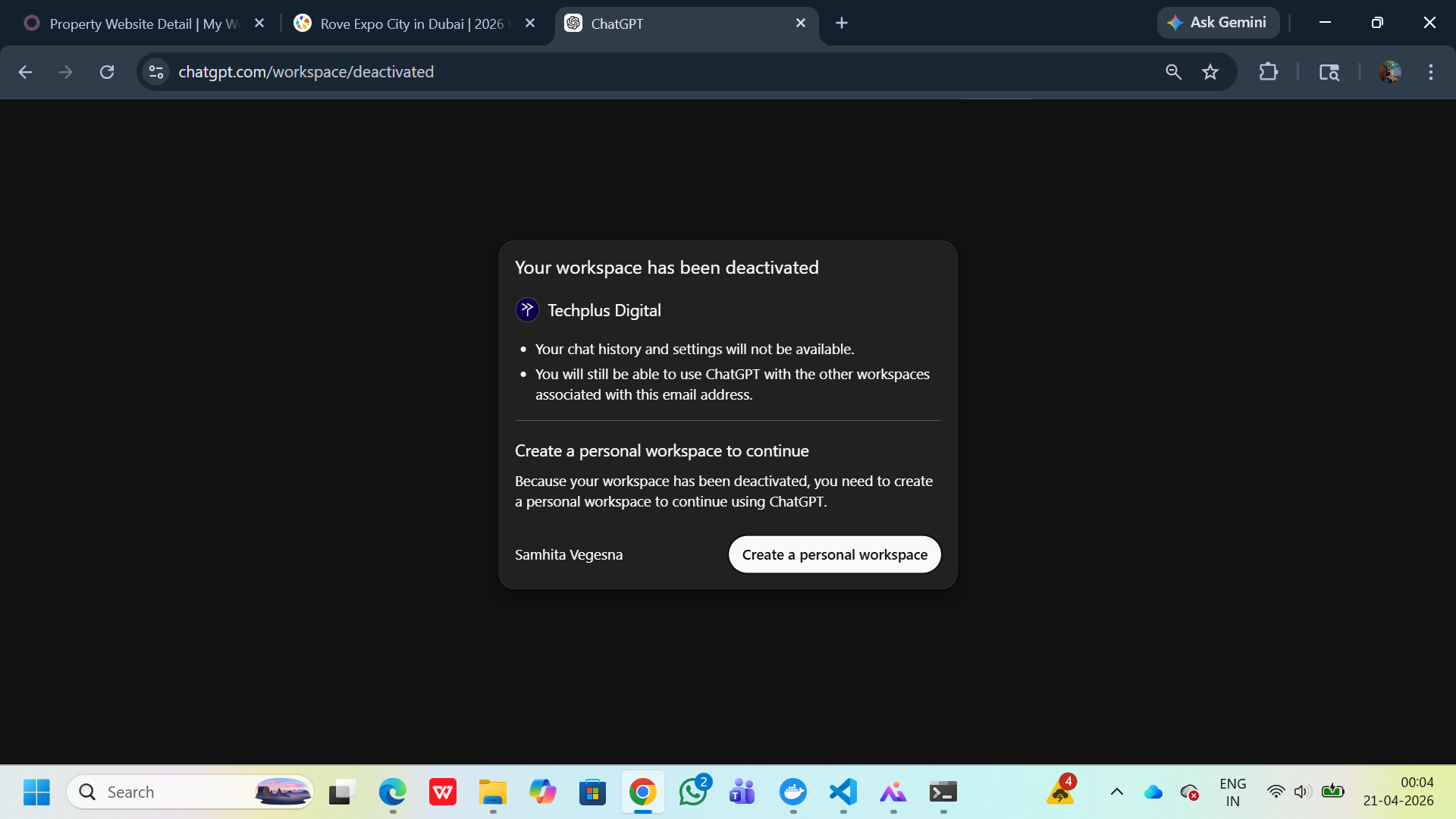The height and width of the screenshot is (819, 1456).
Task: Click the cloud sync error tray icon
Action: [1190, 792]
